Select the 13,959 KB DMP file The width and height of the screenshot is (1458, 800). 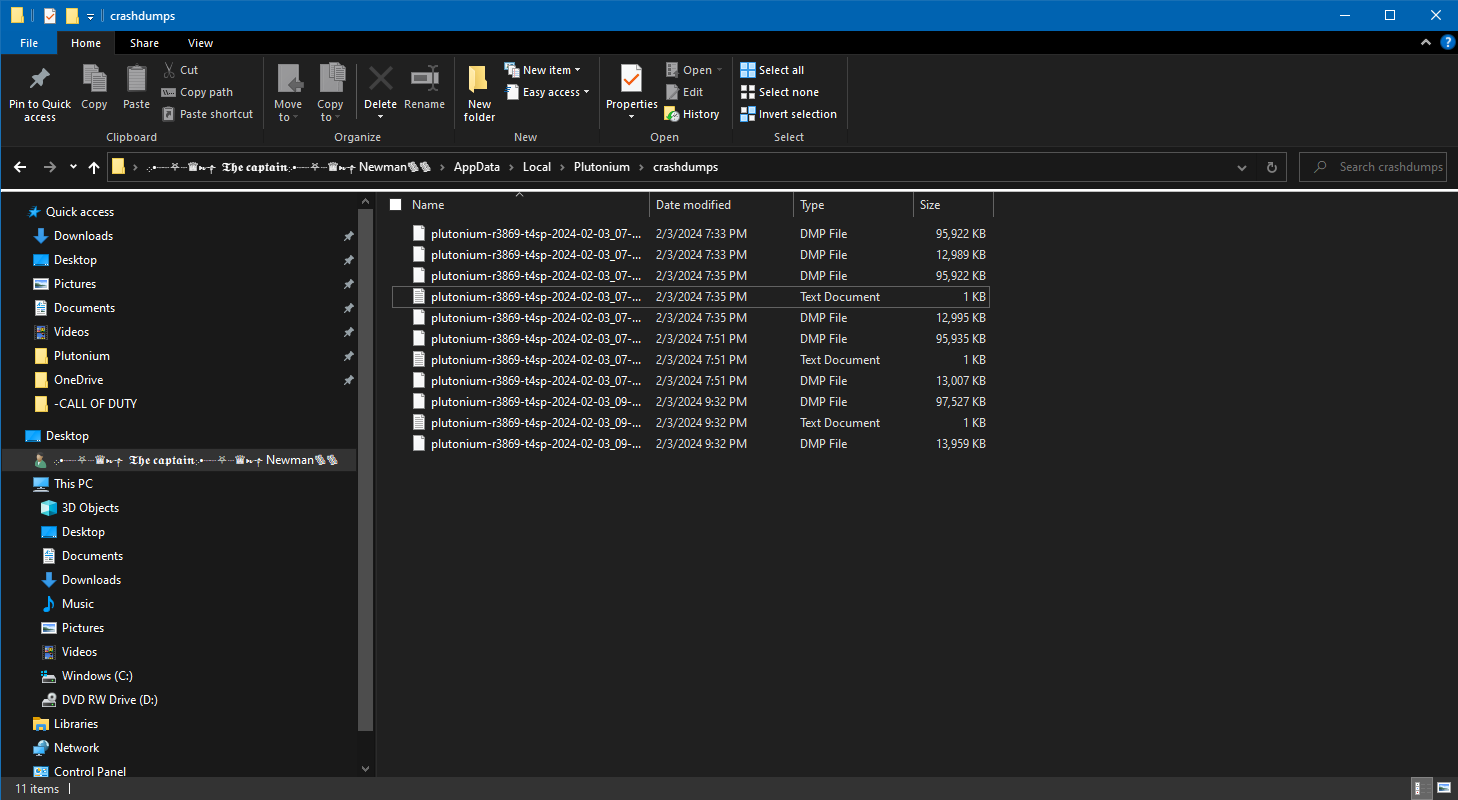691,444
